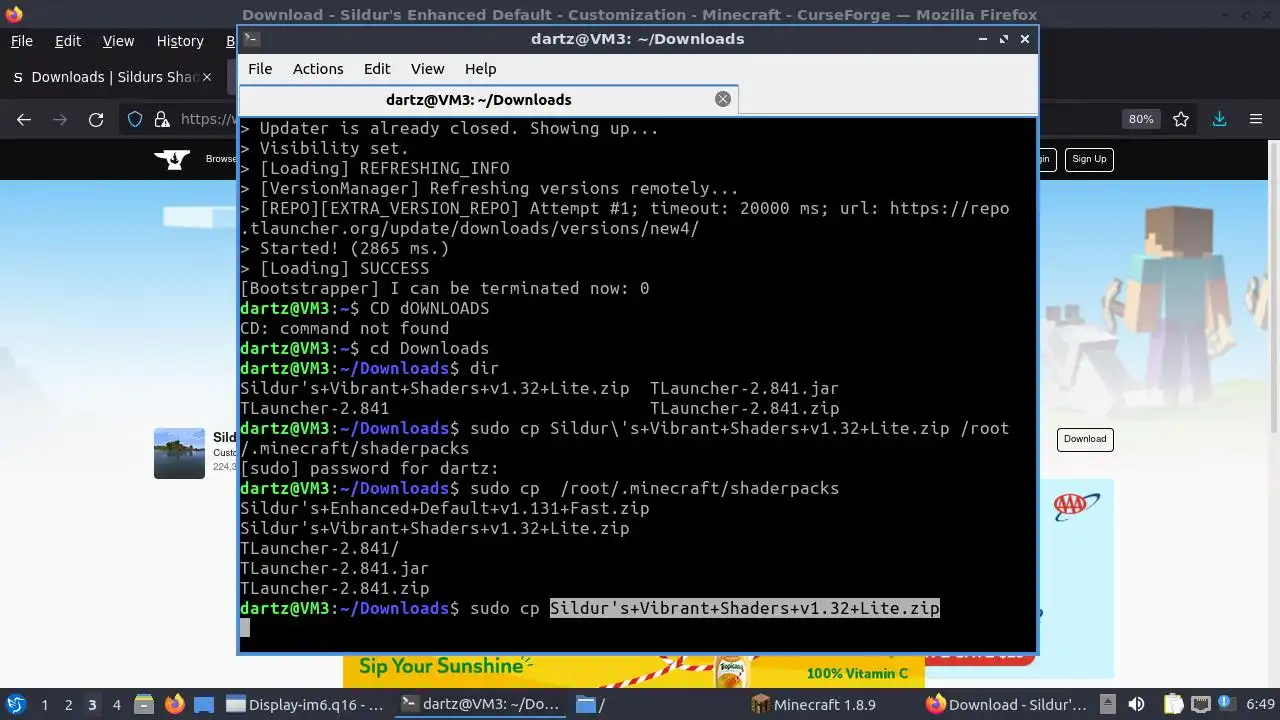Image resolution: width=1280 pixels, height=720 pixels.
Task: Open the terminal View menu
Action: [x=427, y=69]
